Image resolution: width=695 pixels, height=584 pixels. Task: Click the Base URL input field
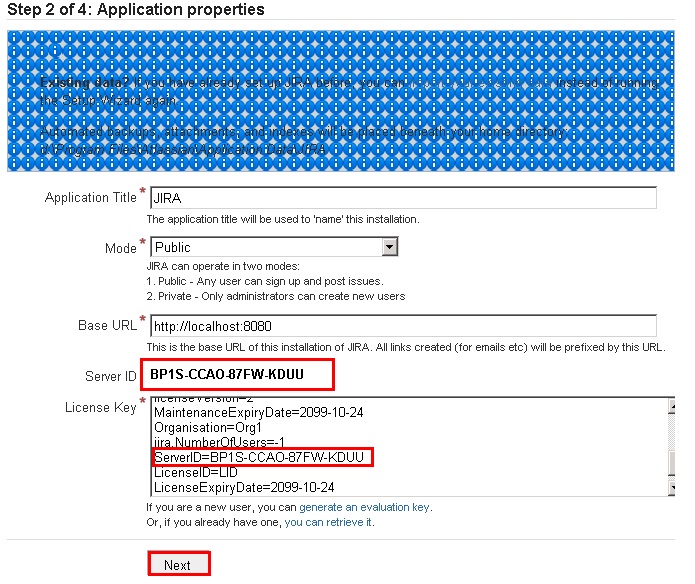pos(403,326)
